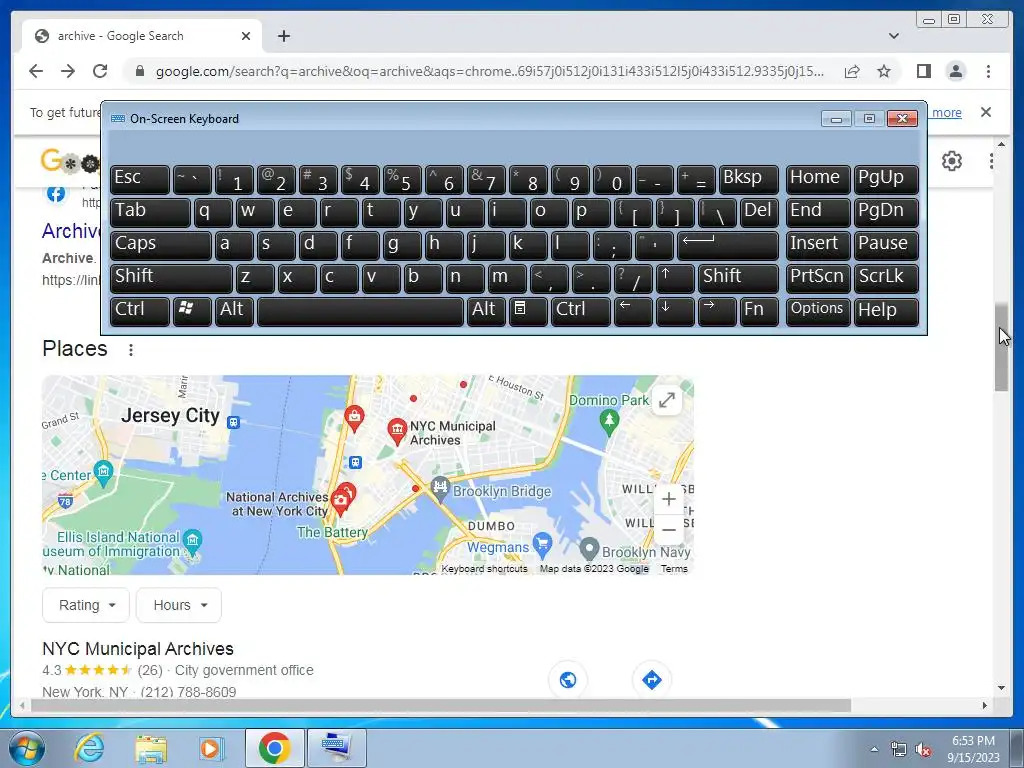Open the Rating filter dropdown
This screenshot has width=1024, height=768.
click(x=86, y=605)
